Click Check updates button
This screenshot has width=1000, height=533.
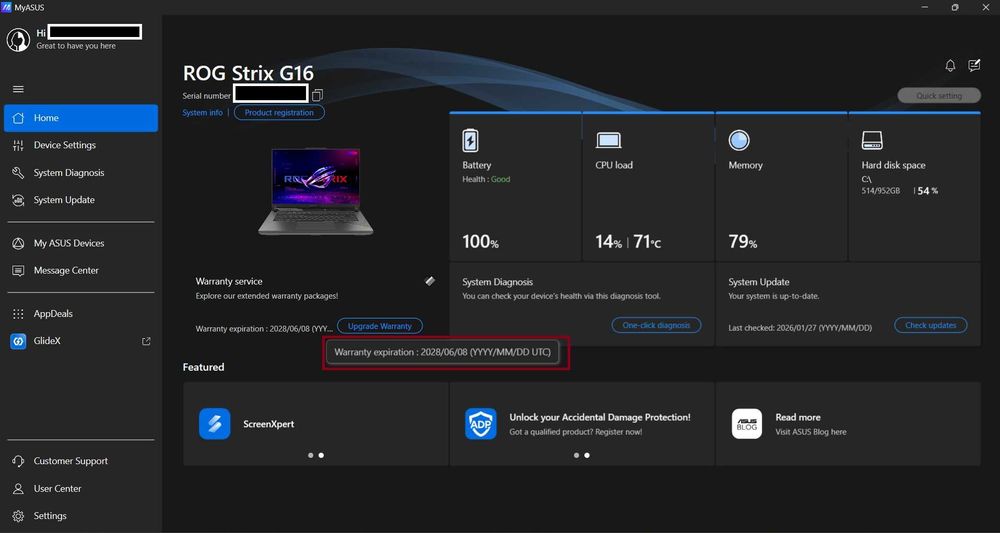tap(930, 325)
